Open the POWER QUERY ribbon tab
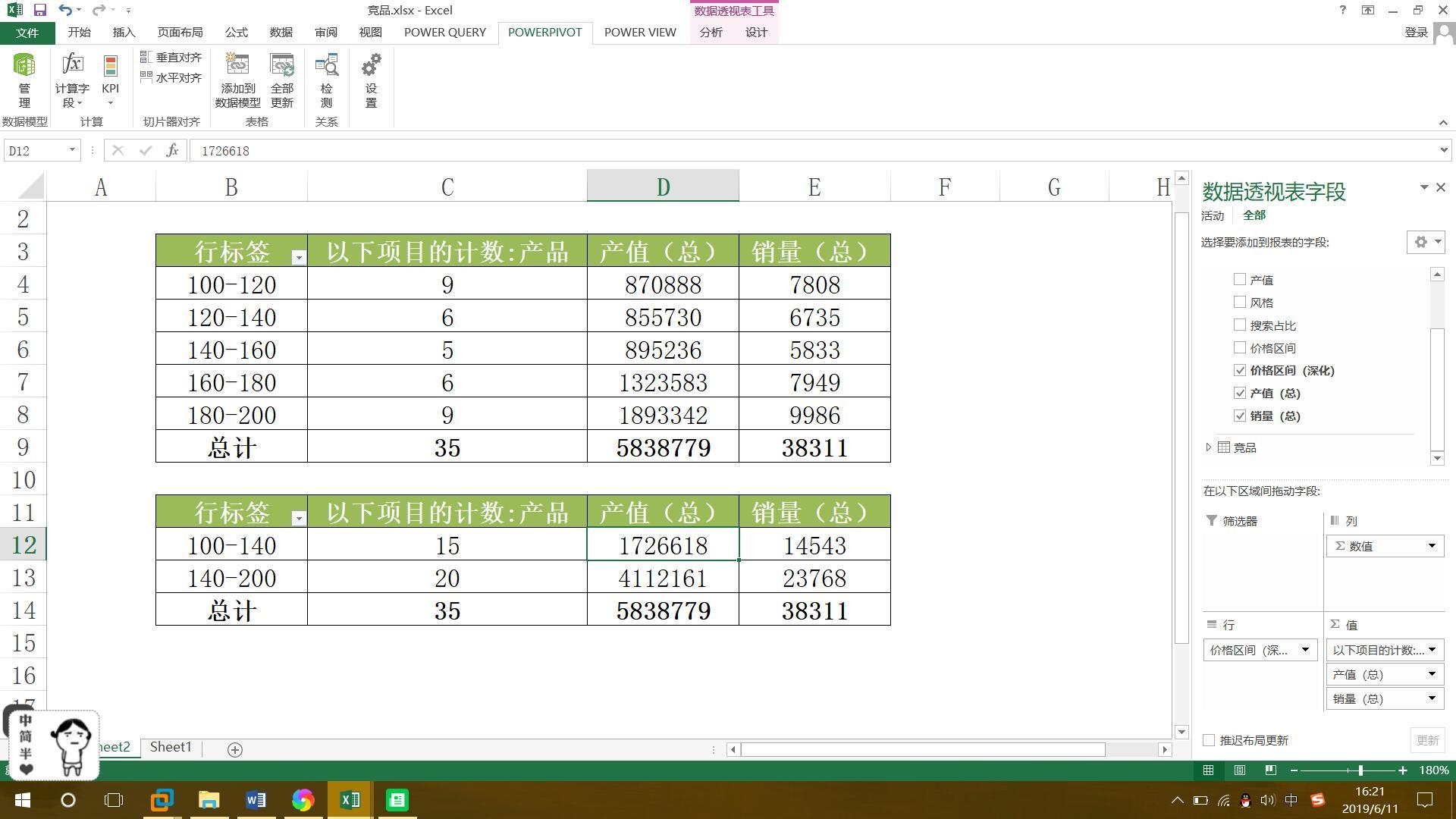 pyautogui.click(x=444, y=33)
